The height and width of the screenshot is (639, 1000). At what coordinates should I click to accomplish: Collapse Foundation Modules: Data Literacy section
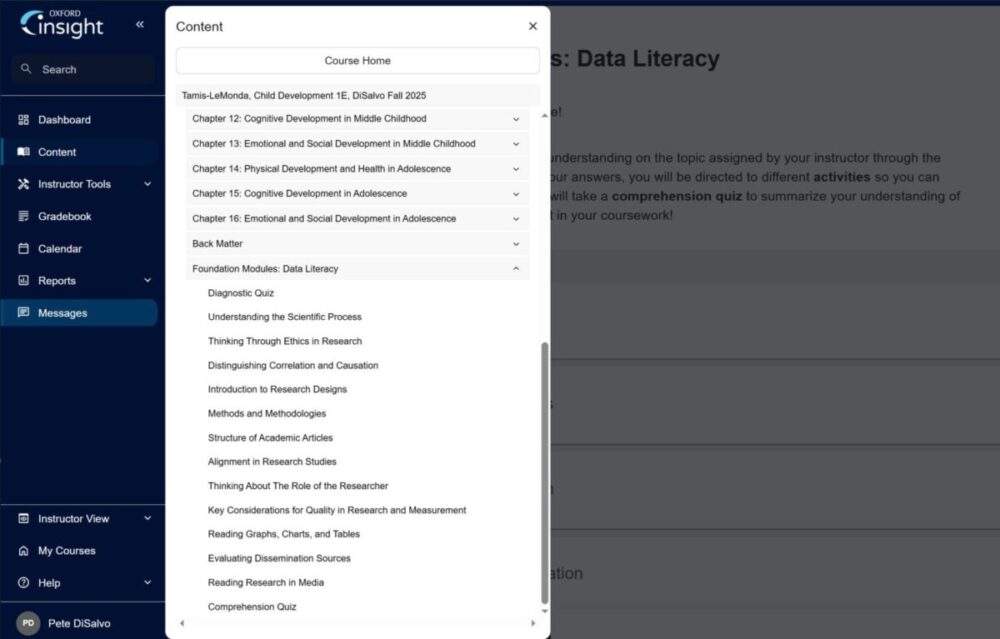[x=516, y=269]
